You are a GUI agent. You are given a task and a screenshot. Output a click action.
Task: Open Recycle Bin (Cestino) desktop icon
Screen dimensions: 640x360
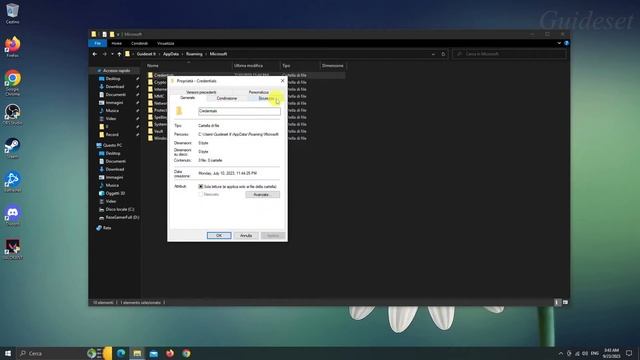[12, 13]
